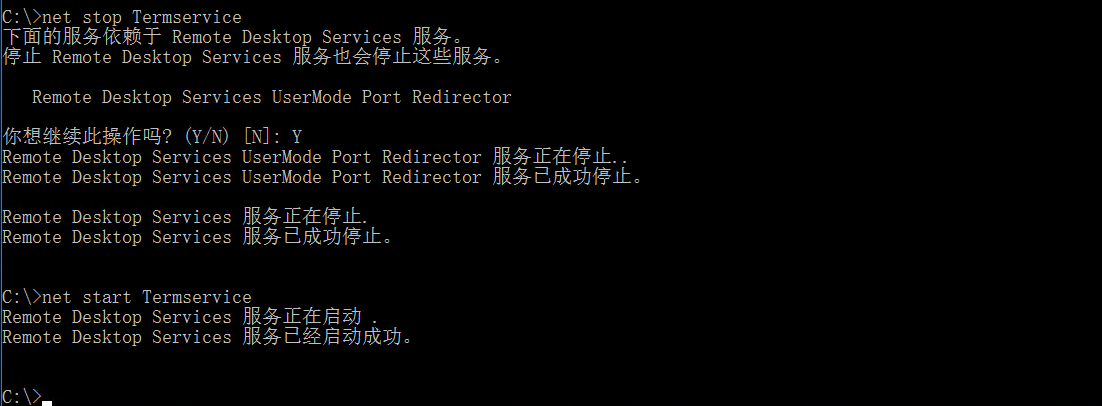Image resolution: width=1102 pixels, height=406 pixels.
Task: Click the line beginning with 停止 Remote Desktop
Action: (x=252, y=57)
